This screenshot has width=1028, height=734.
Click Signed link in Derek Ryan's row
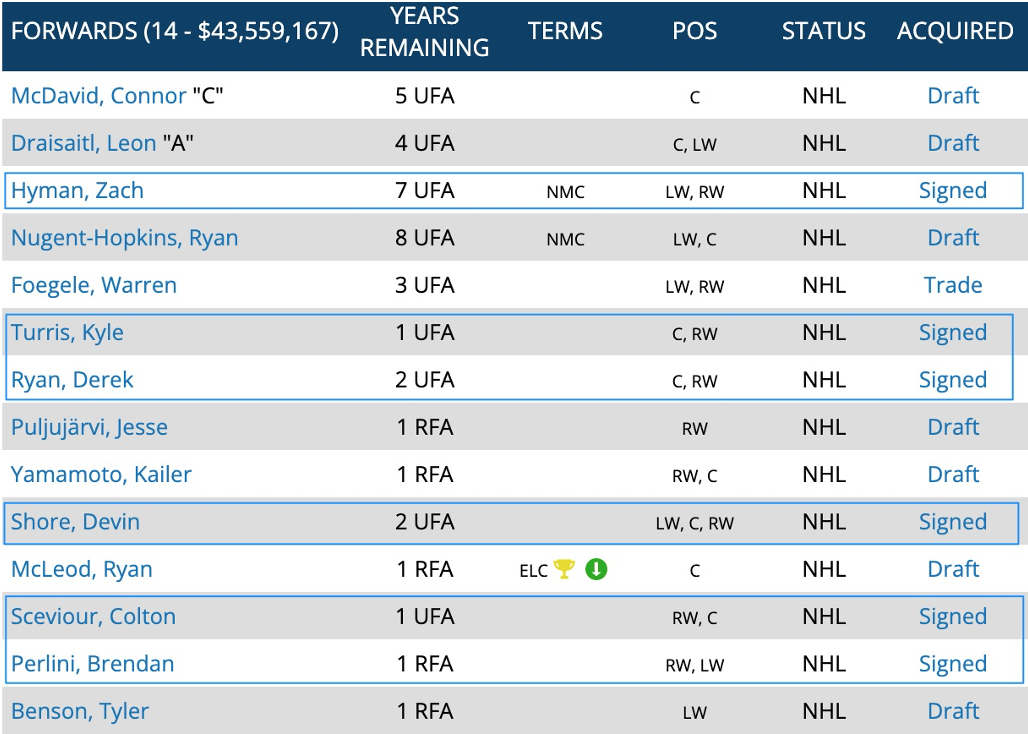point(953,380)
